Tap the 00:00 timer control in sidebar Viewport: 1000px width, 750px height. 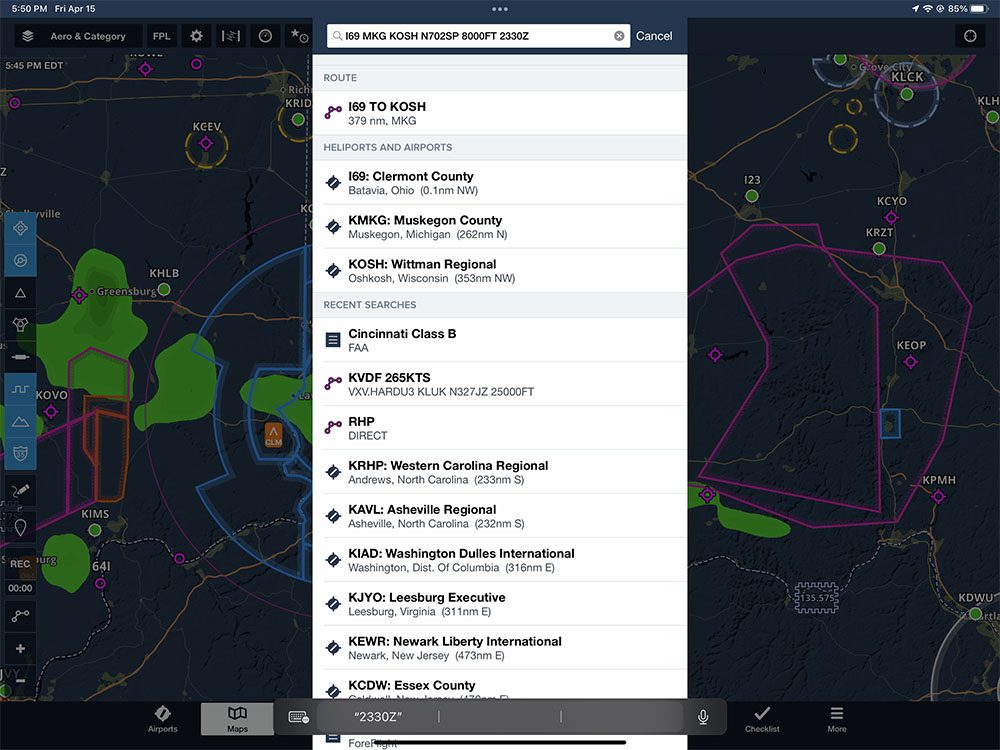tap(20, 588)
